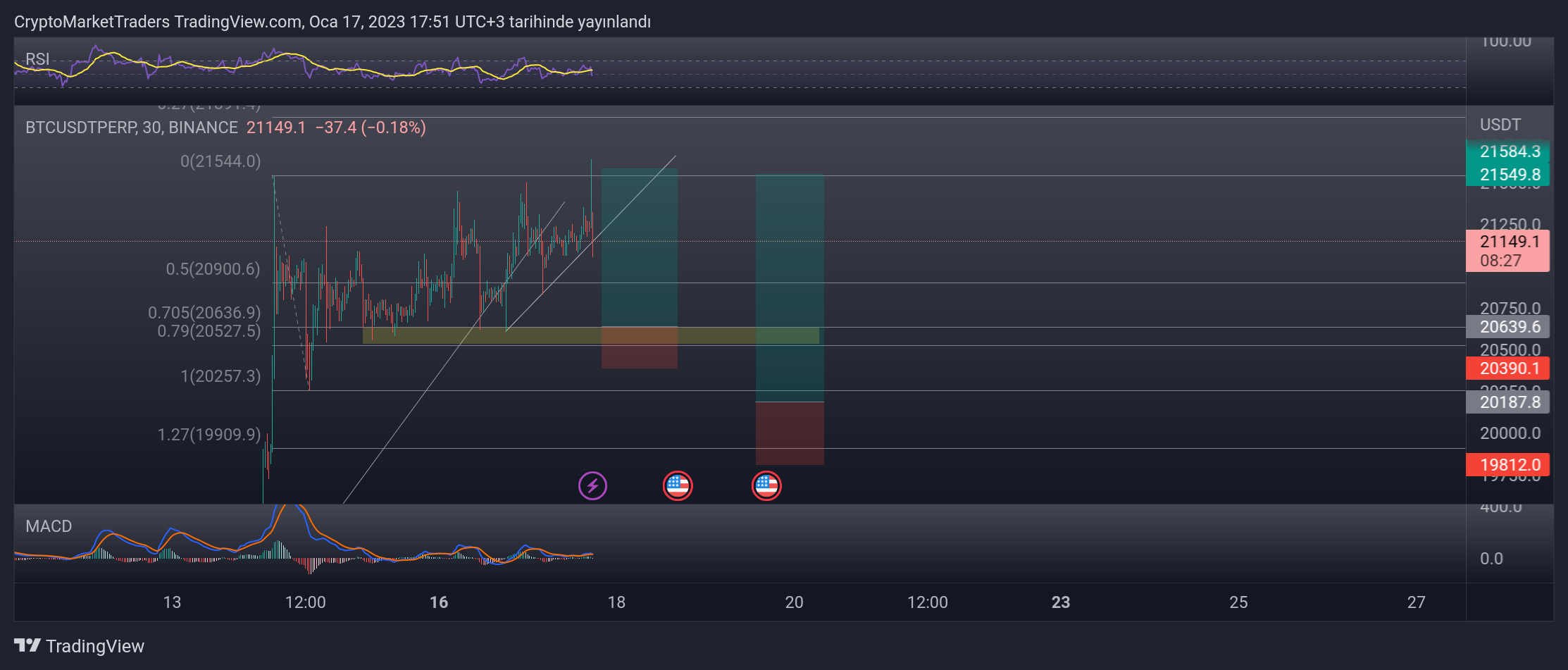
Task: Click the 1.27(19909.9) Fibonacci label
Action: coord(209,435)
